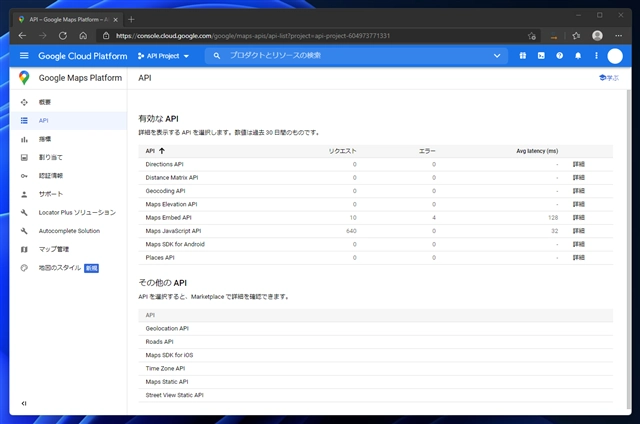The height and width of the screenshot is (424, 640).
Task: Open details link for Maps JavaScript API
Action: click(578, 231)
